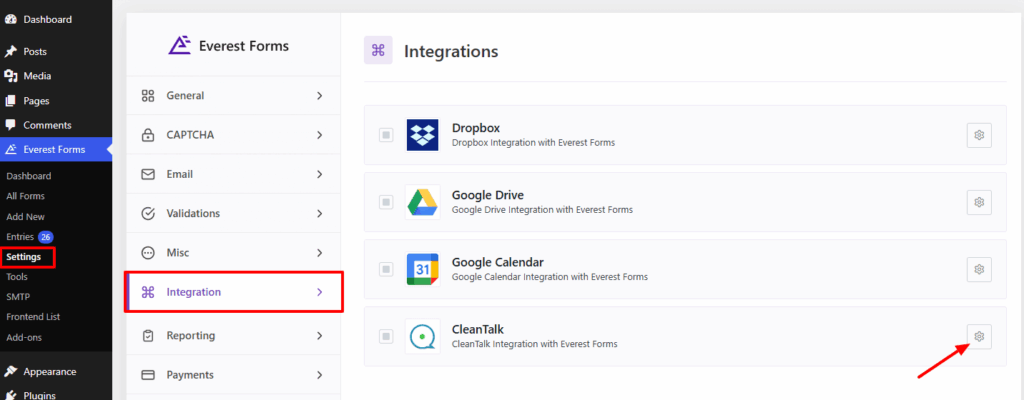Click the Integrations header icon
The height and width of the screenshot is (400, 1024).
coord(378,50)
